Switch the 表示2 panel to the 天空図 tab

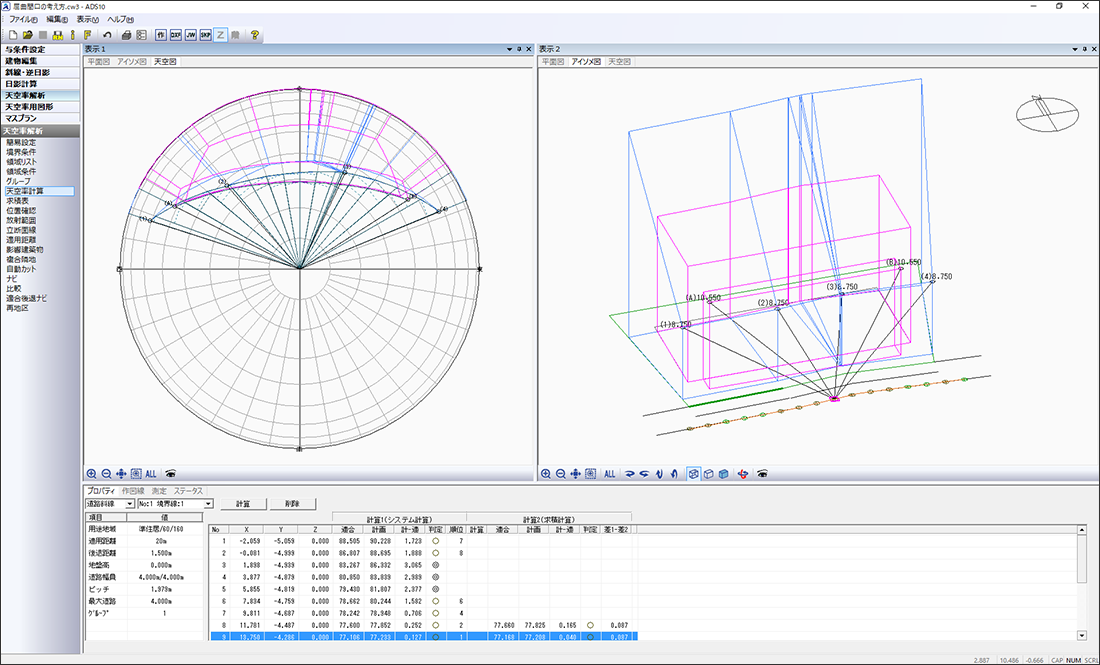(619, 62)
